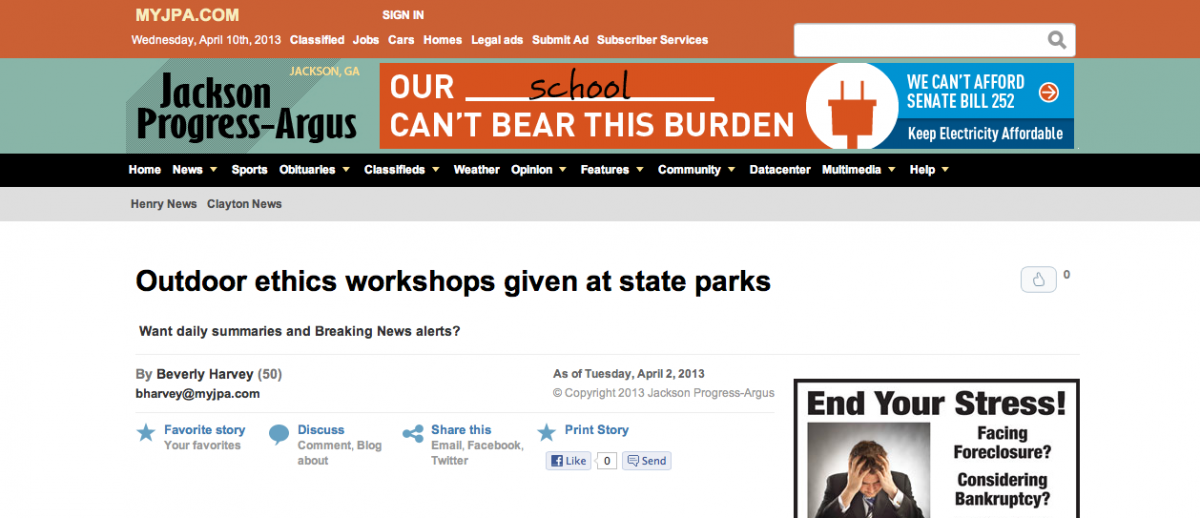Click the Keep Electricity Affordable banner text

coord(985,134)
